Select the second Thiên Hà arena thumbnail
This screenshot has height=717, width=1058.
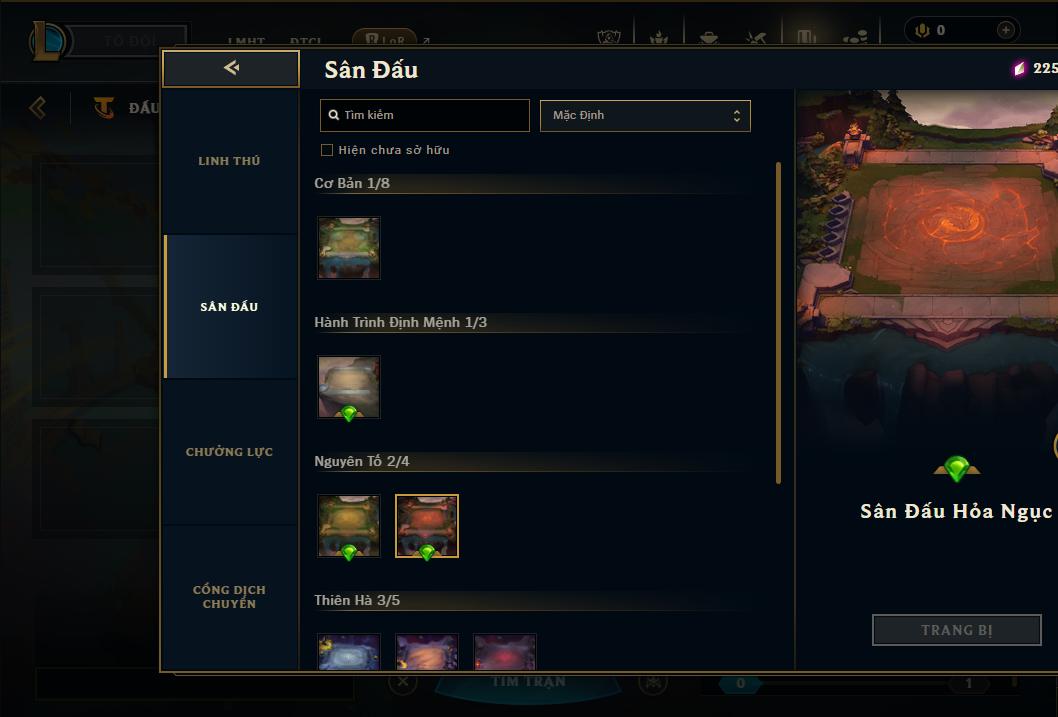(426, 652)
